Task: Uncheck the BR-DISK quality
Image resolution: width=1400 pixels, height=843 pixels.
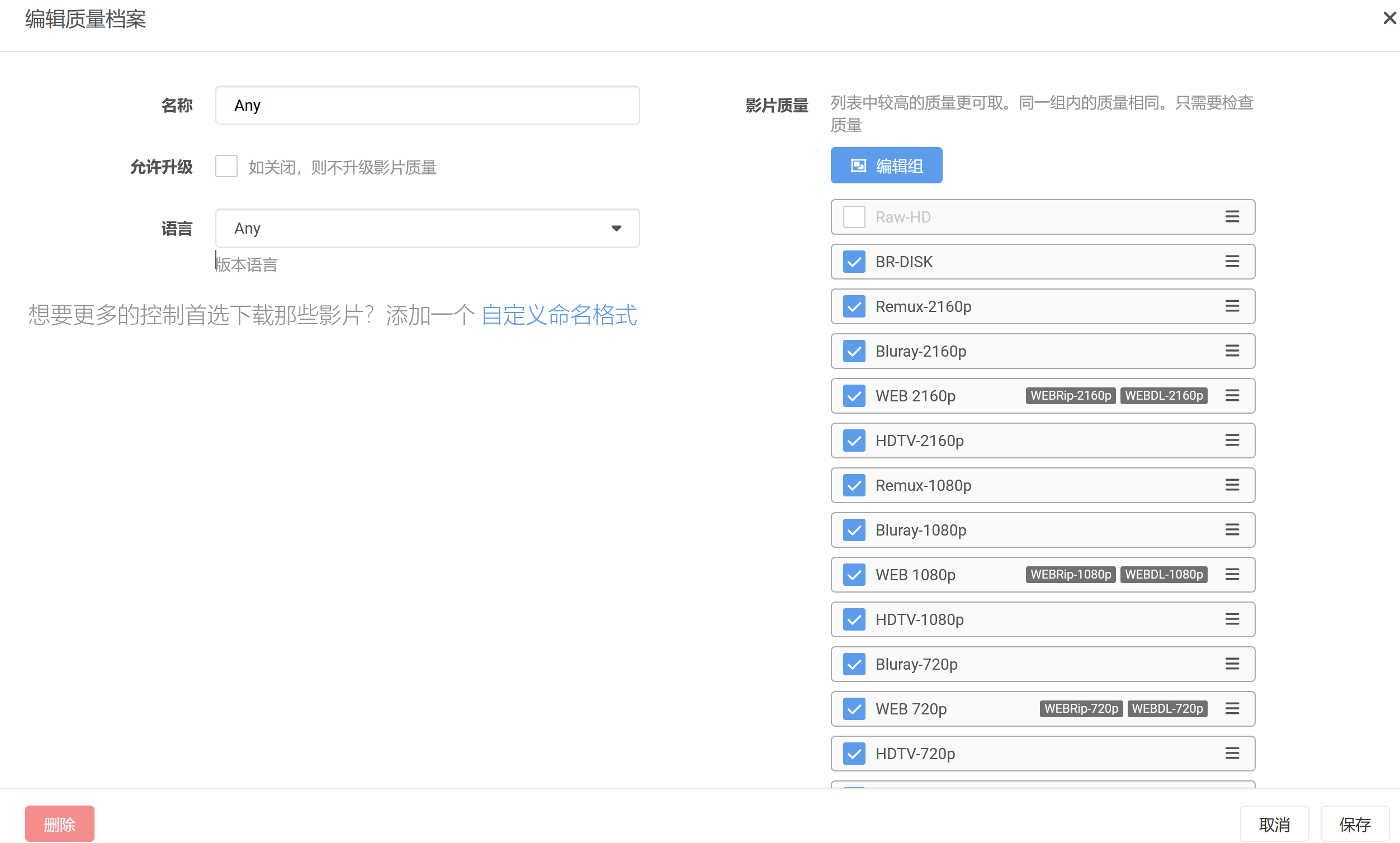Action: point(854,262)
